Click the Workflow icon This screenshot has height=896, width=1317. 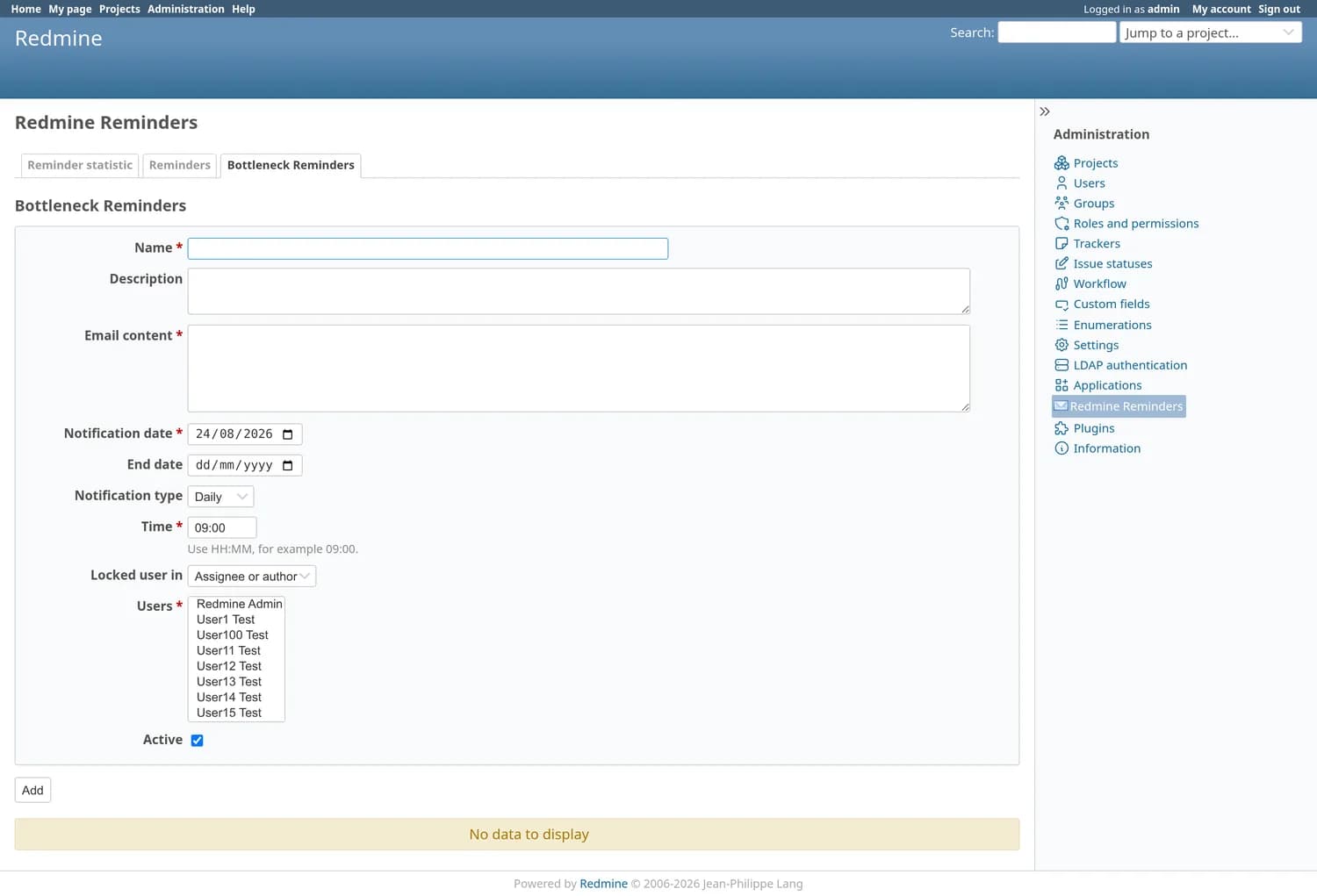coord(1062,284)
